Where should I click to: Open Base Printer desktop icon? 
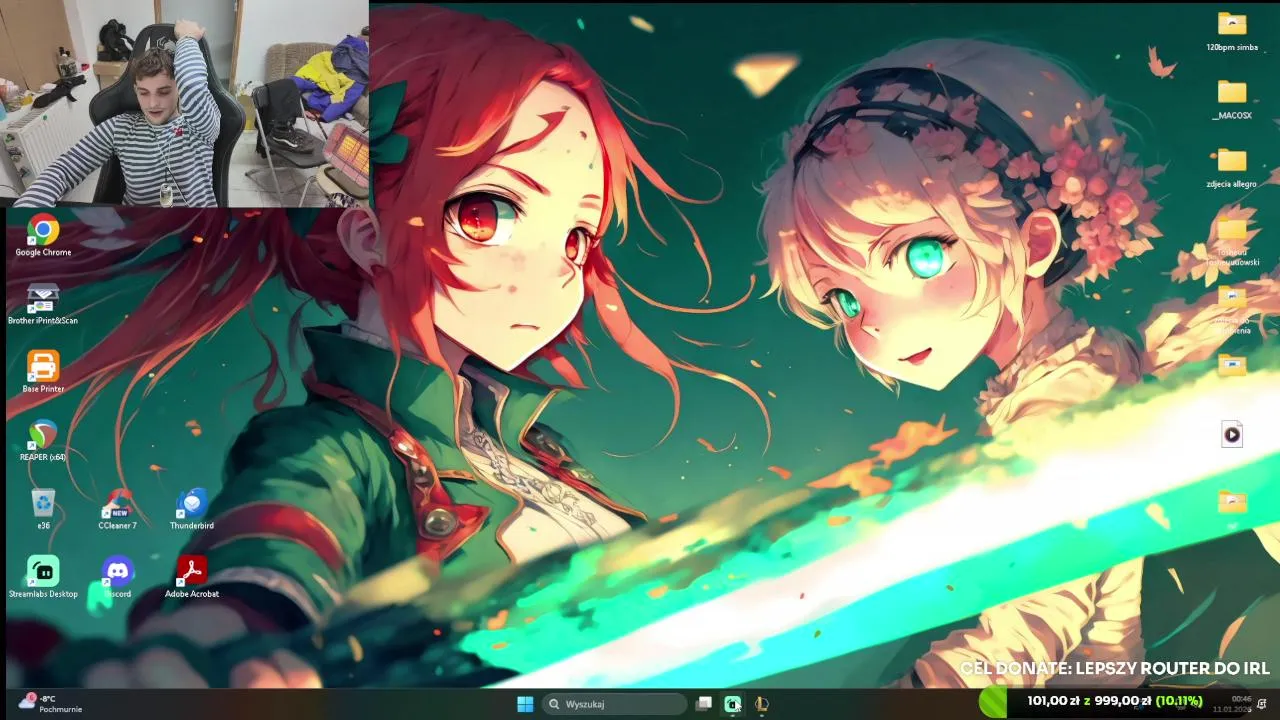coord(43,372)
